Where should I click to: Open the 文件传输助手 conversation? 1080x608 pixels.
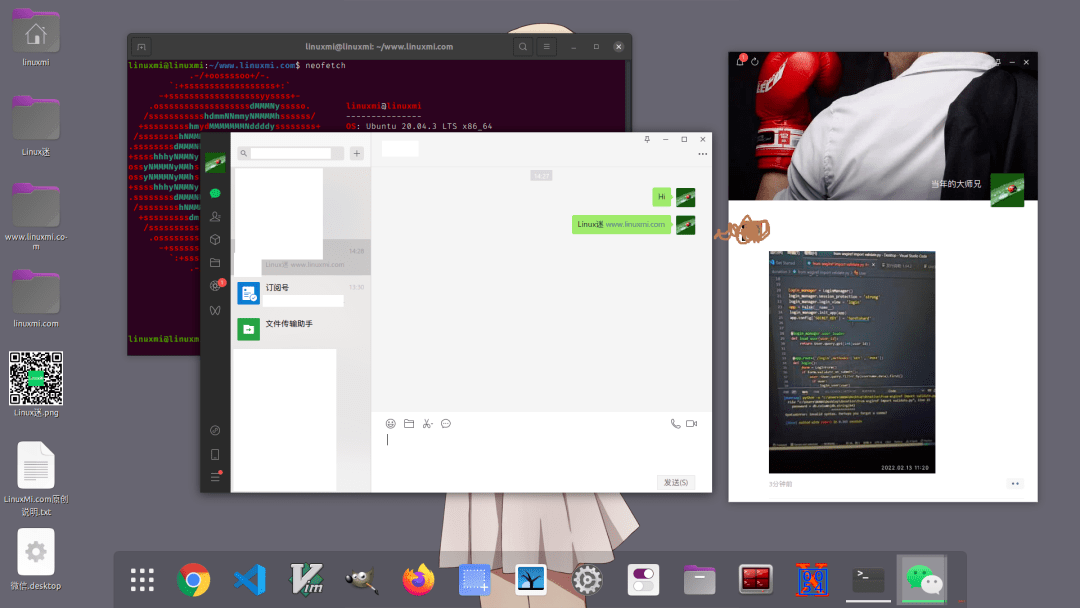(301, 329)
